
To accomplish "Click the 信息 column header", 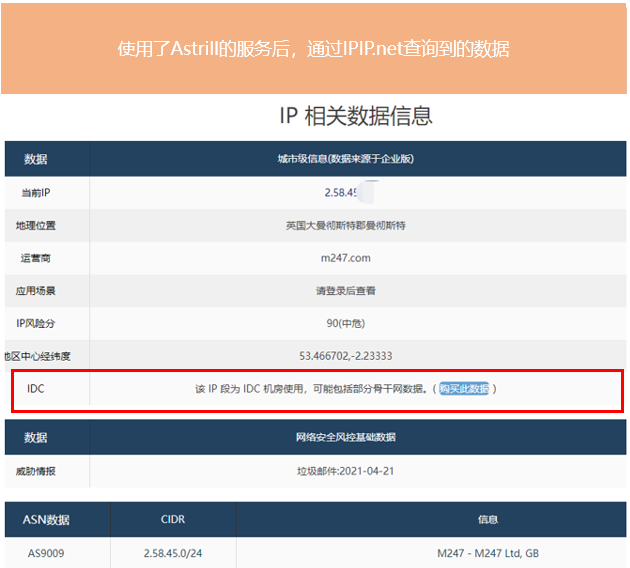I will (x=488, y=519).
